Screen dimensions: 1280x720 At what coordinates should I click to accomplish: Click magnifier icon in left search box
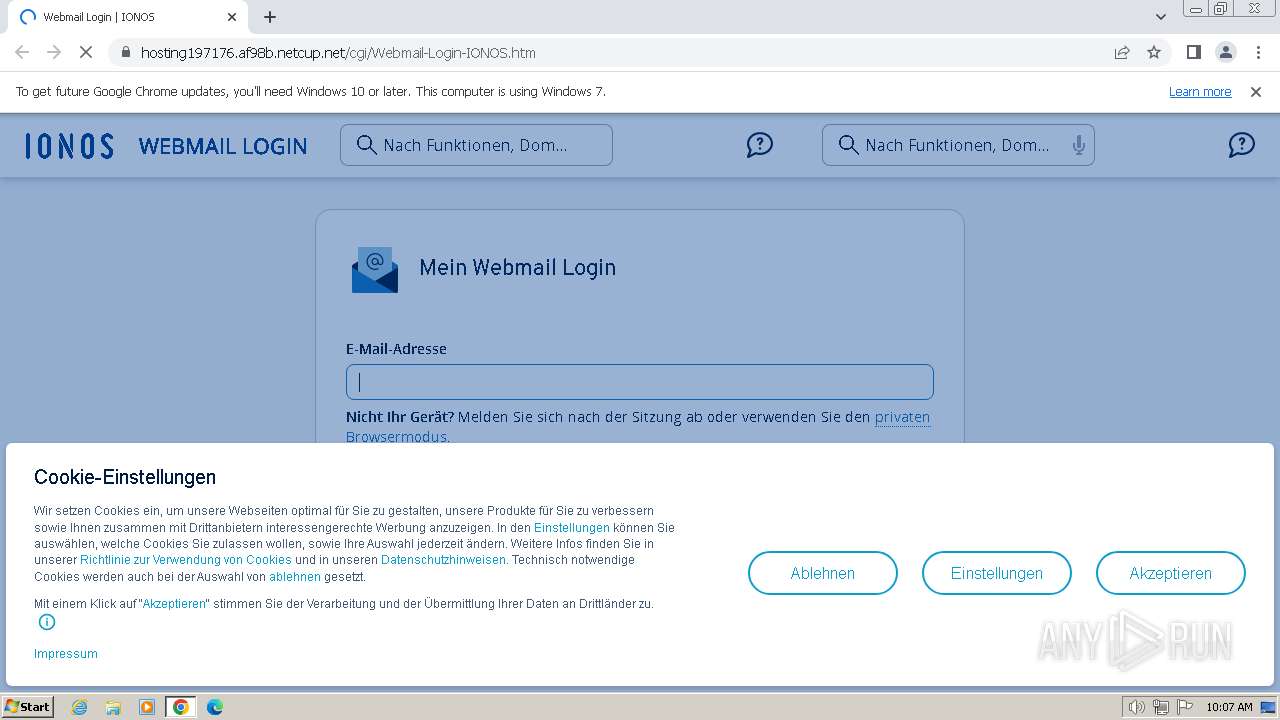point(367,145)
